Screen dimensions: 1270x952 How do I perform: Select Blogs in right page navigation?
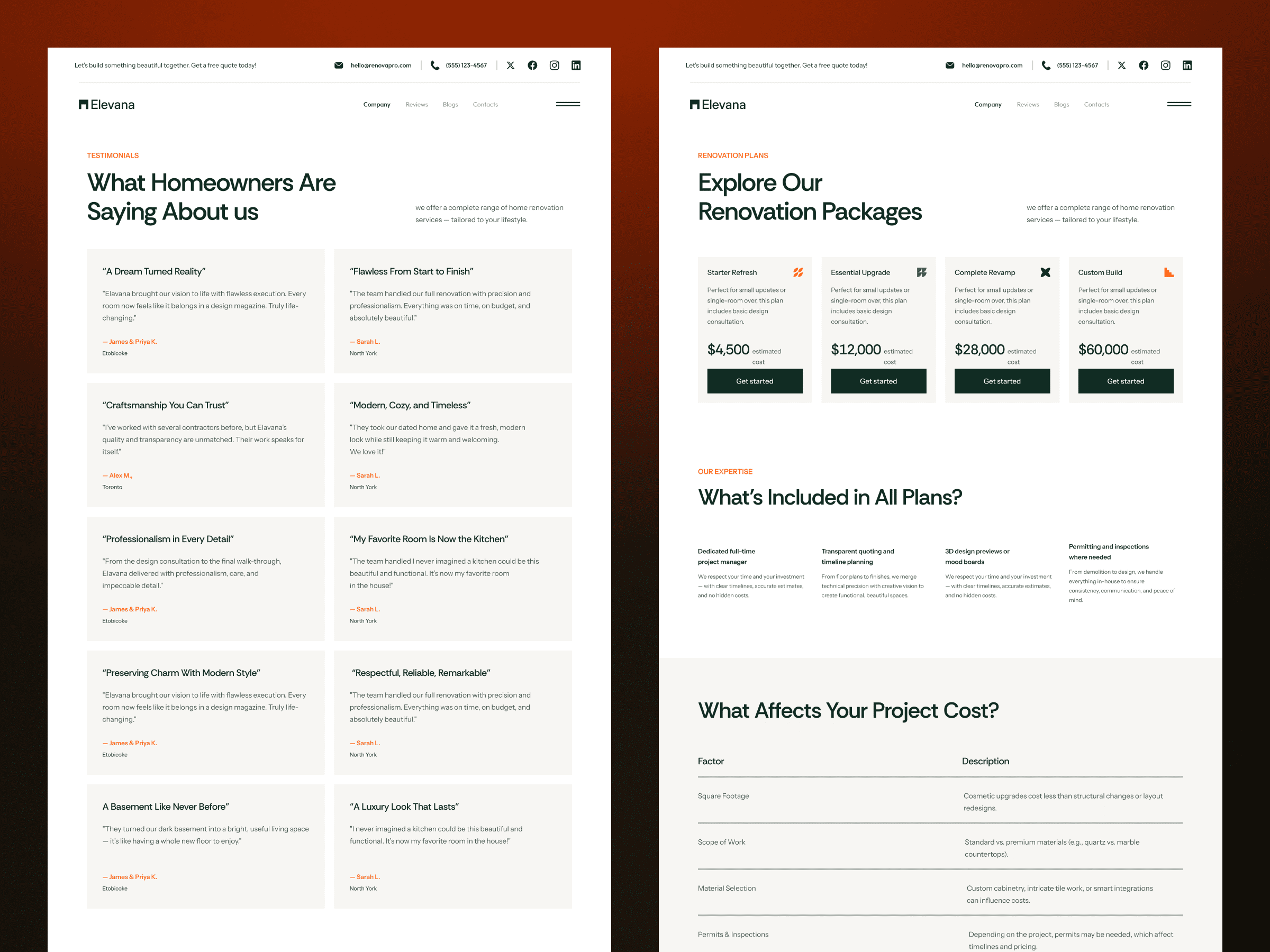click(x=1062, y=104)
